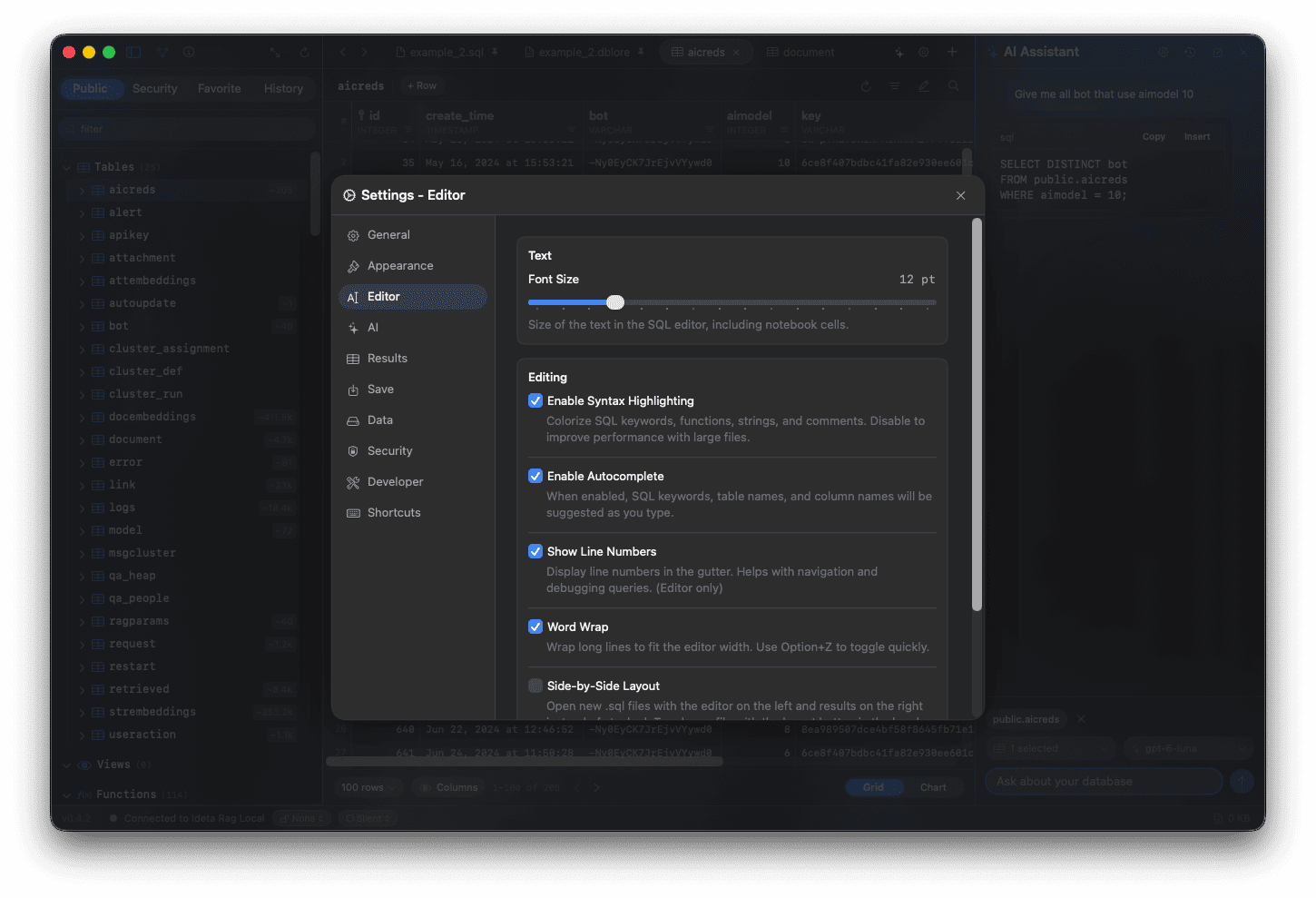Open the 100 rows dropdown
Image resolution: width=1316 pixels, height=898 pixels.
click(x=368, y=787)
